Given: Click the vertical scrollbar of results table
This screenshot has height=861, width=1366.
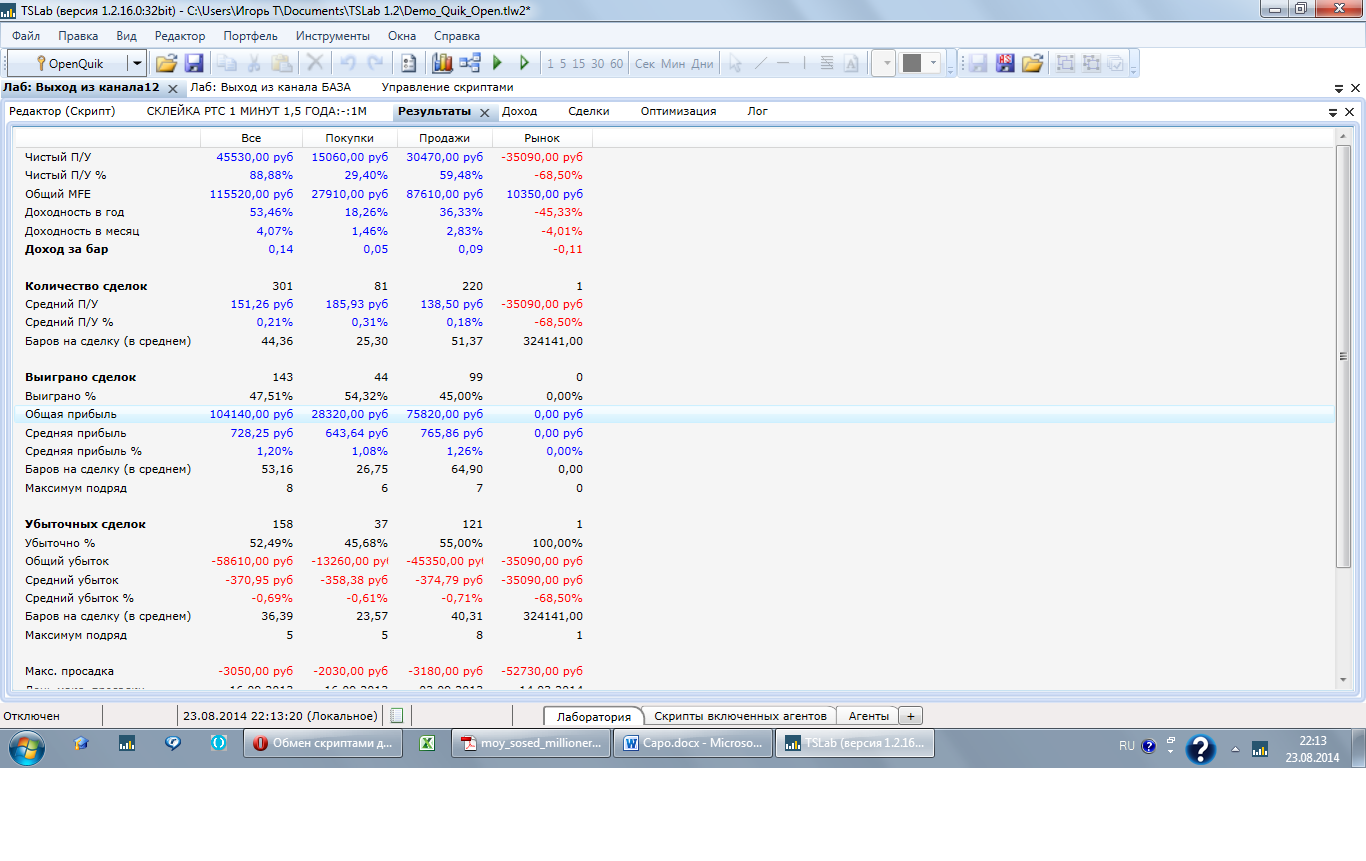Looking at the screenshot, I should tap(1343, 357).
